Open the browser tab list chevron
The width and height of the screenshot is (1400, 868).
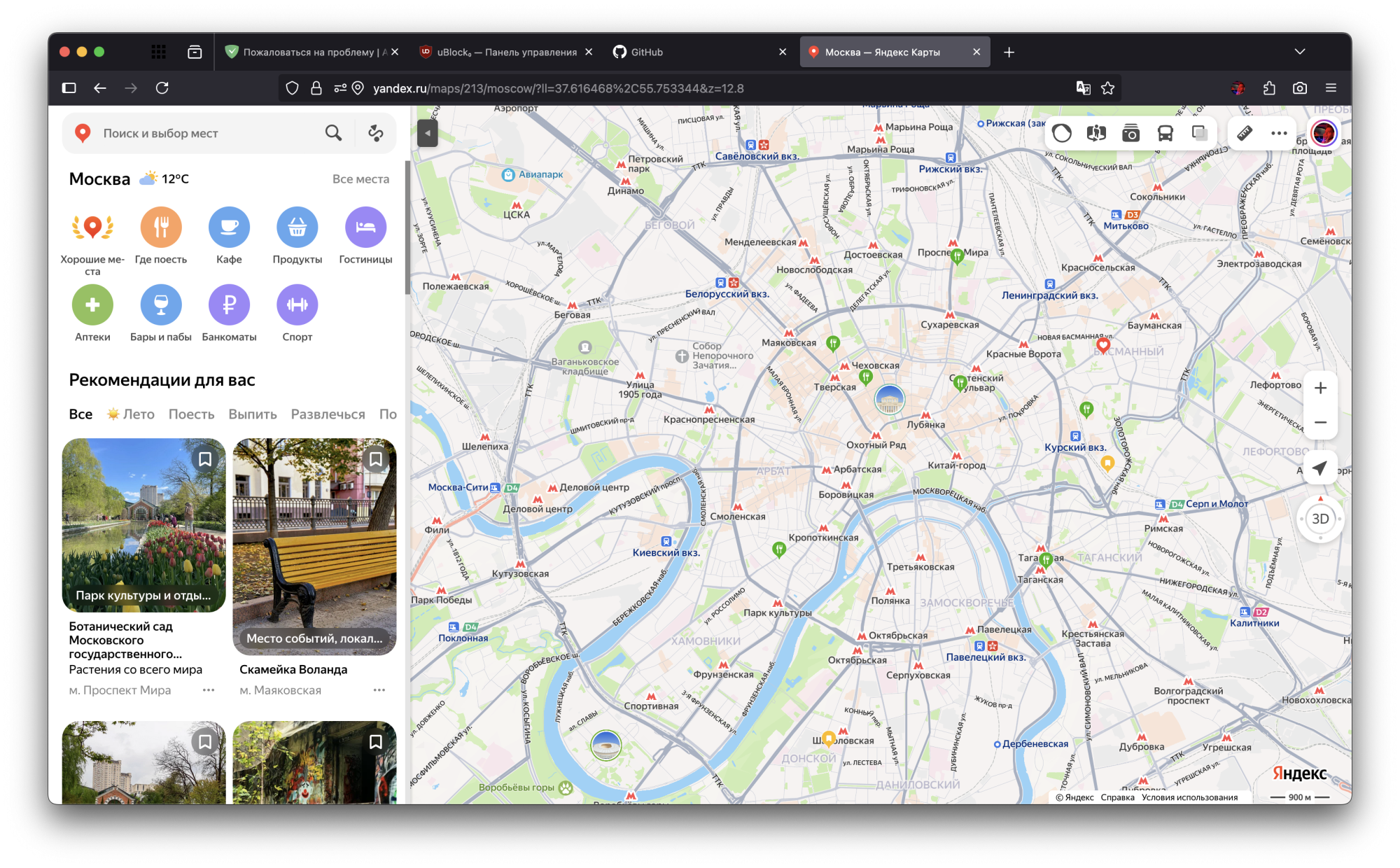1301,51
